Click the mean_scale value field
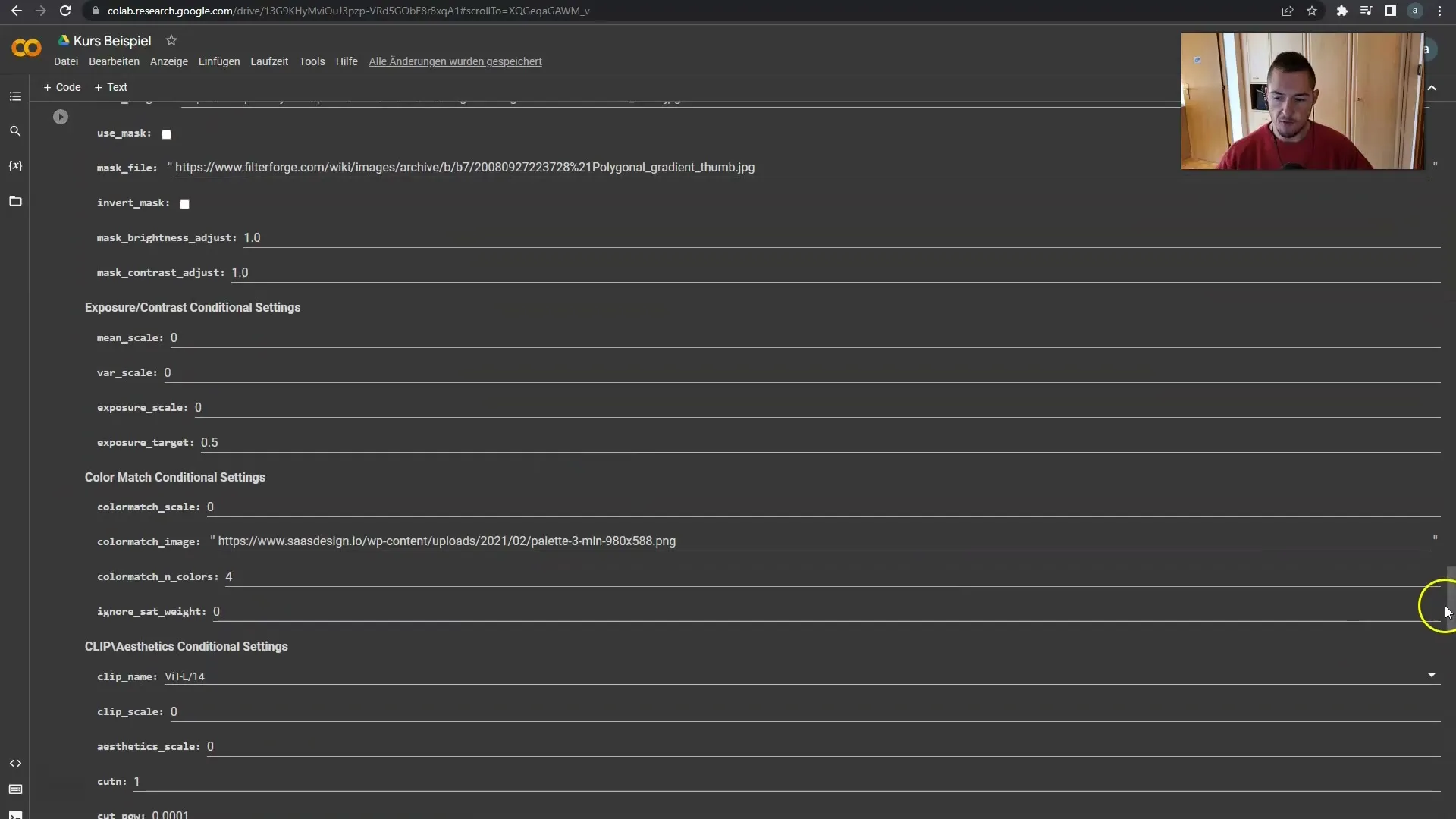 805,337
